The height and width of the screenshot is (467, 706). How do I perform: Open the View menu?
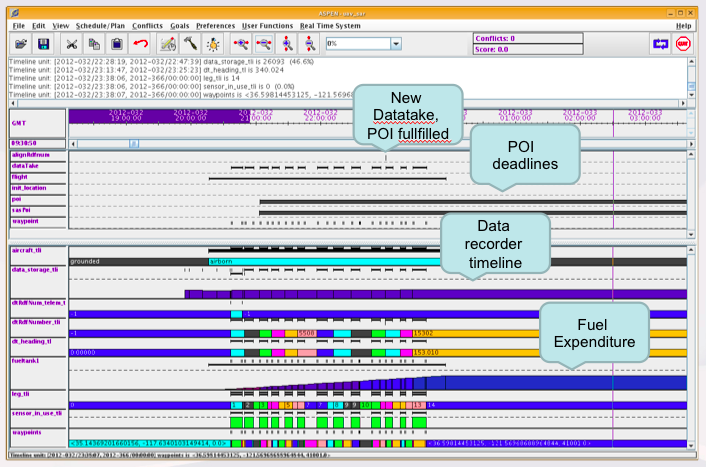60,26
